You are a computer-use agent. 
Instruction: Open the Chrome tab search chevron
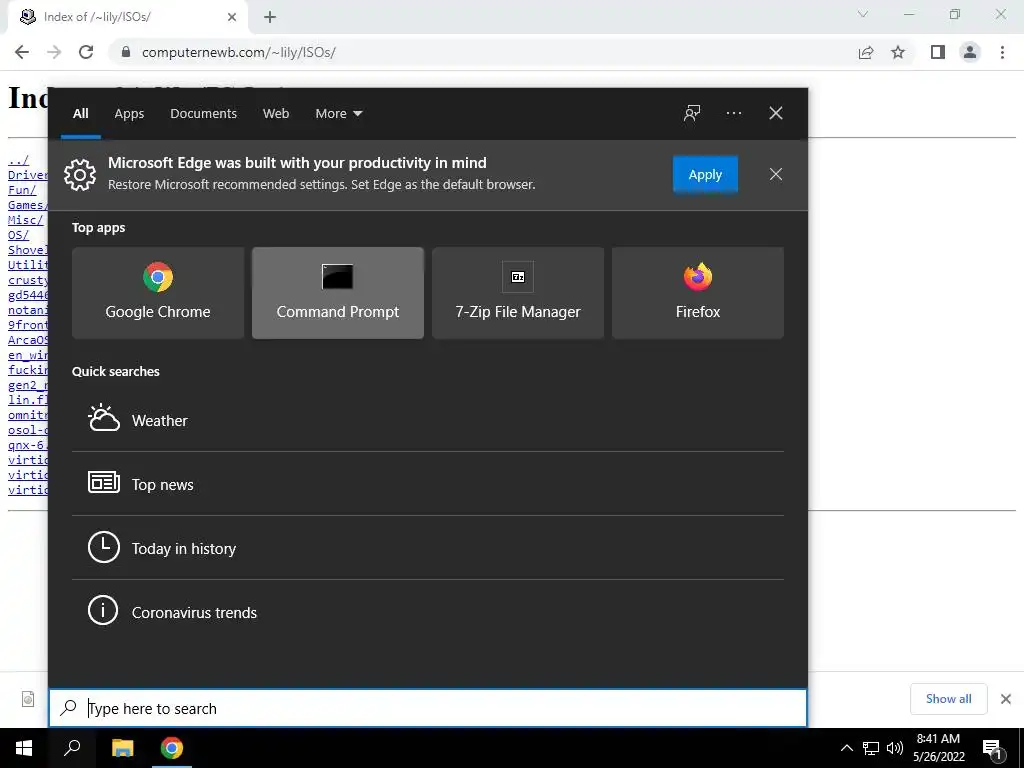[863, 14]
